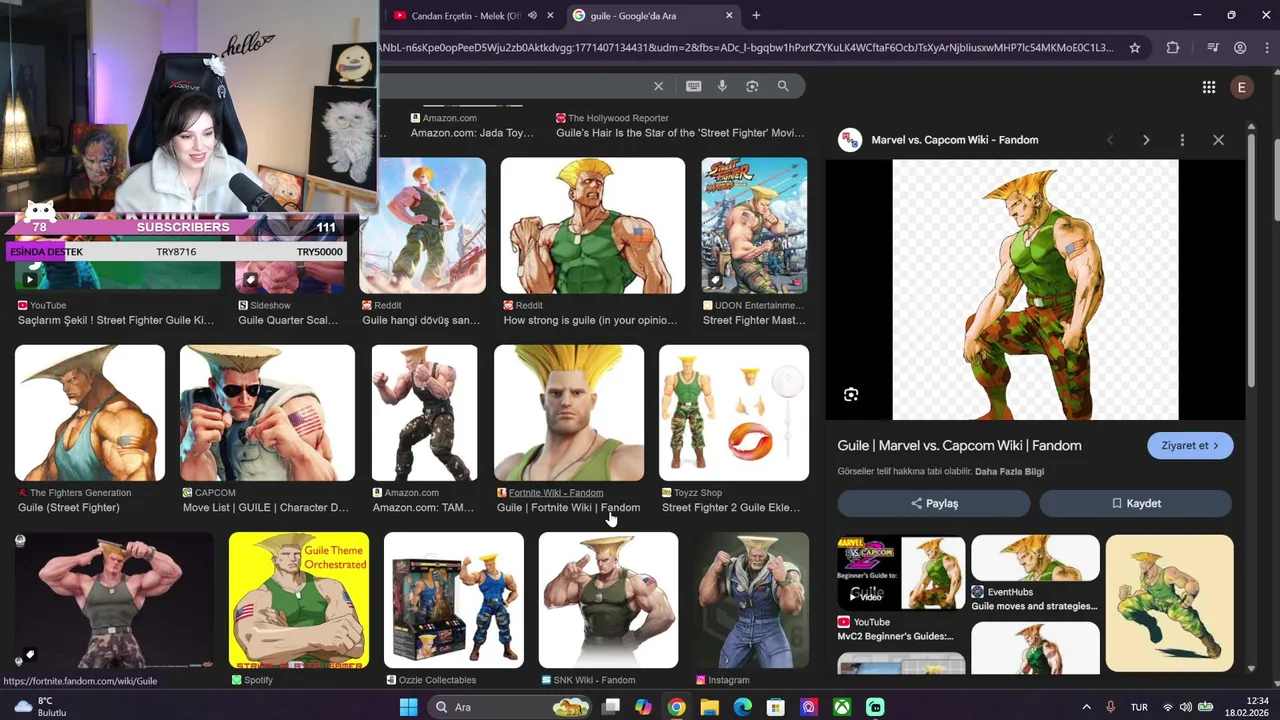Viewport: 1280px width, 720px height.
Task: Click the Kaydet save button
Action: tap(1136, 503)
